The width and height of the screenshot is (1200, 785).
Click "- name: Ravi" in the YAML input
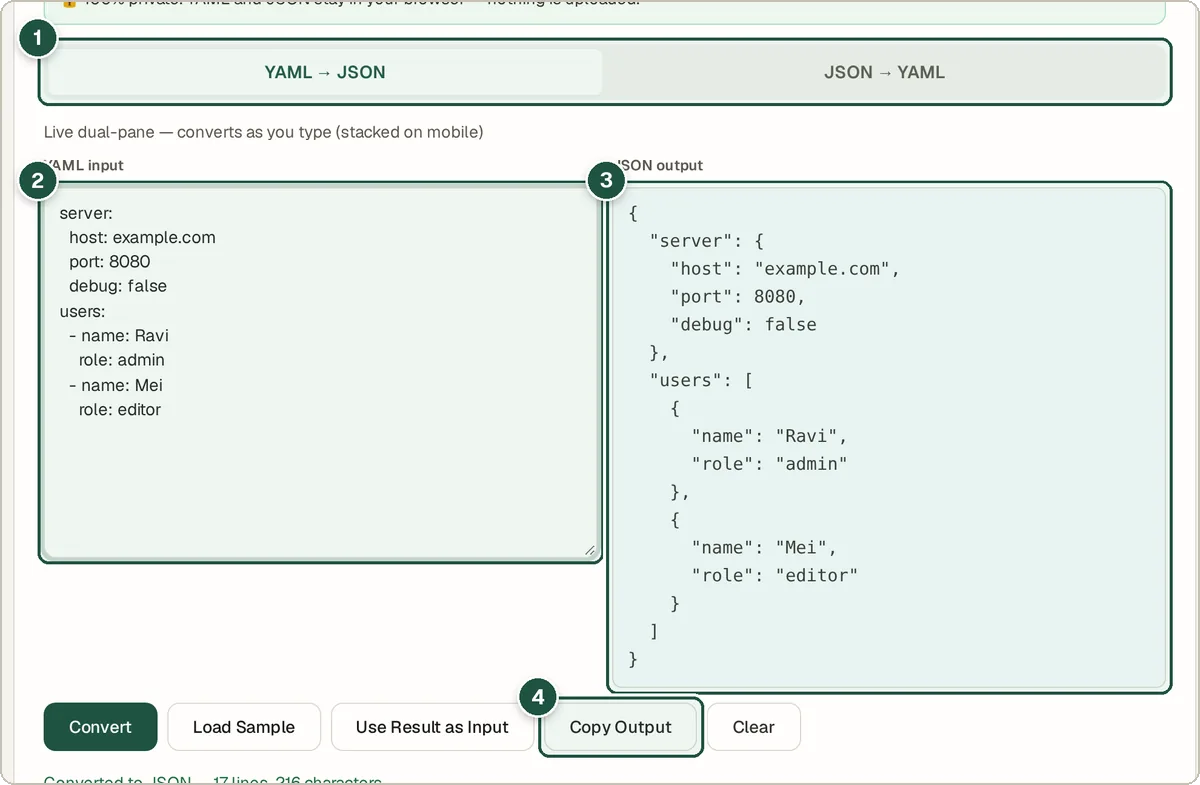pos(119,335)
